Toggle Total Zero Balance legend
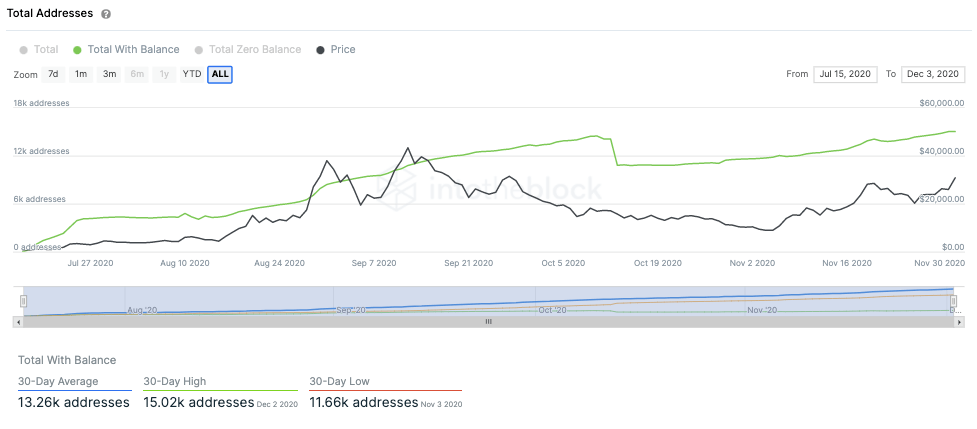 tap(248, 49)
